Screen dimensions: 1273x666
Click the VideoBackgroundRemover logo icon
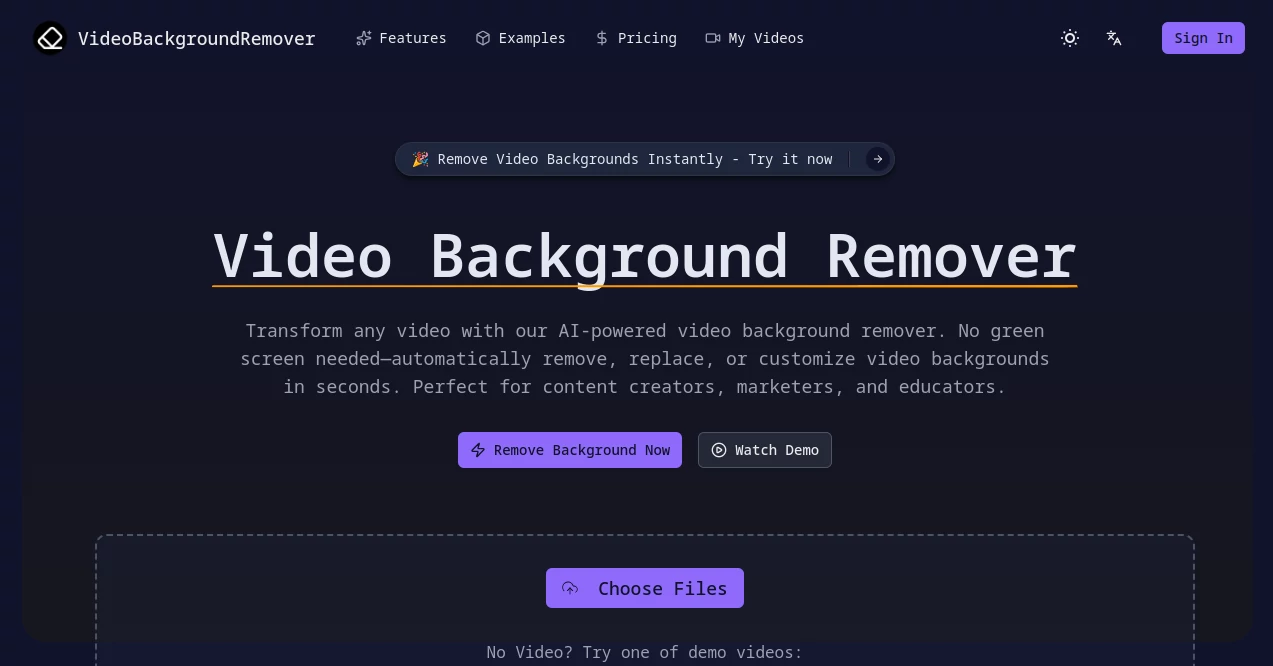coord(50,38)
